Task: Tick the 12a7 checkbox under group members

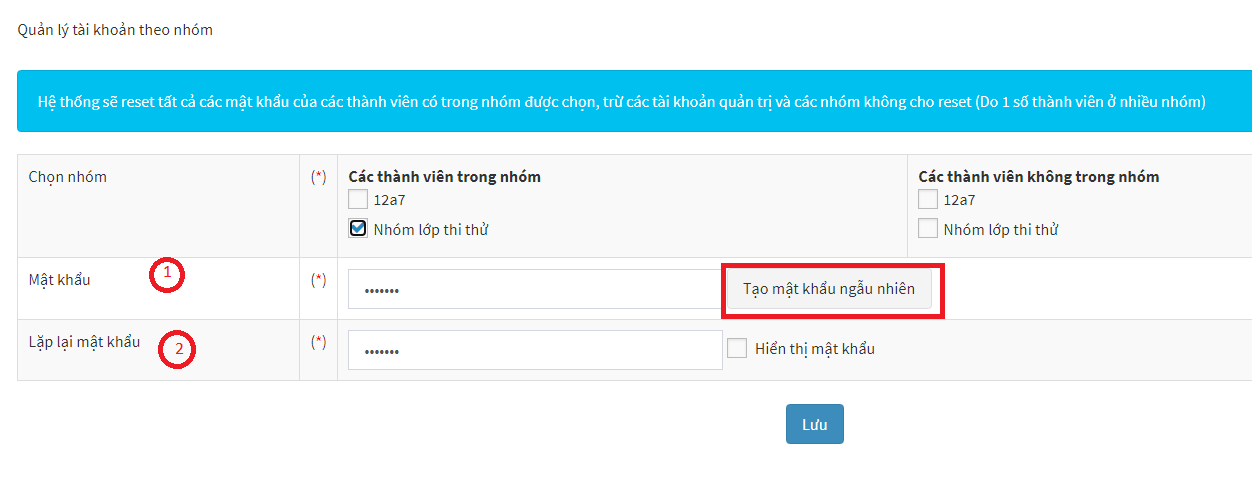Action: click(358, 199)
